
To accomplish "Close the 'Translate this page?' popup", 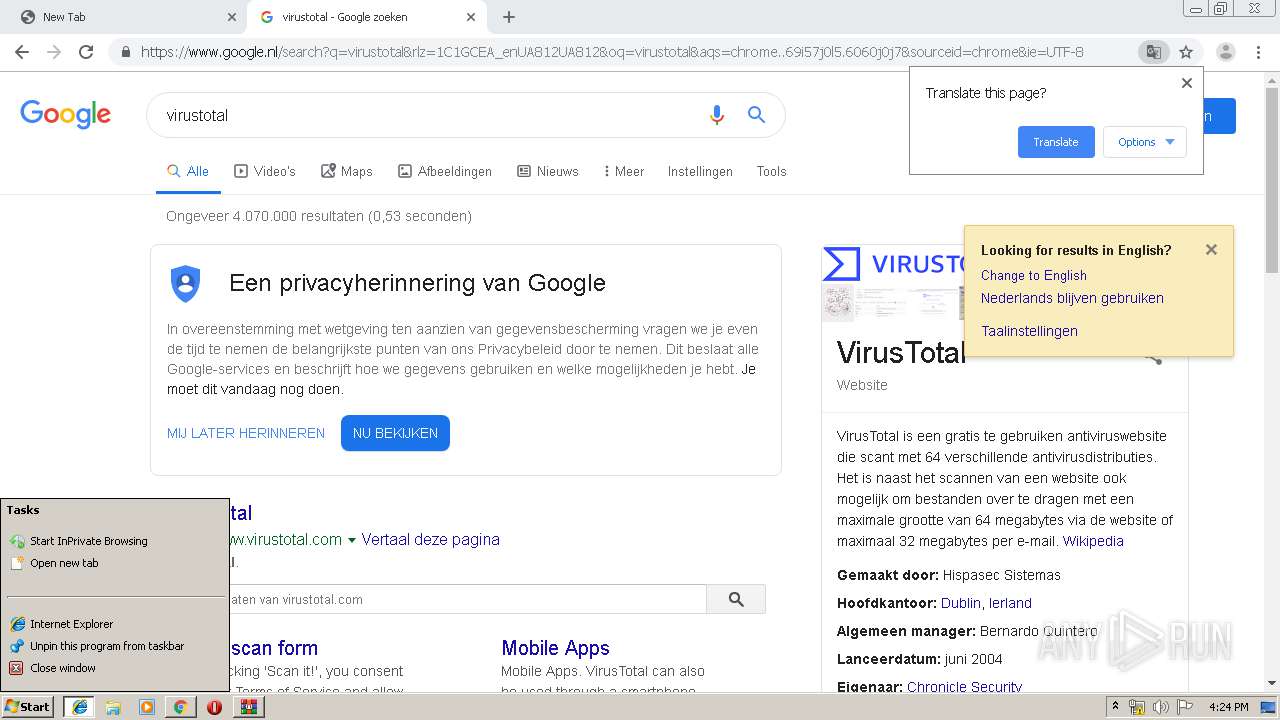I will tap(1187, 83).
